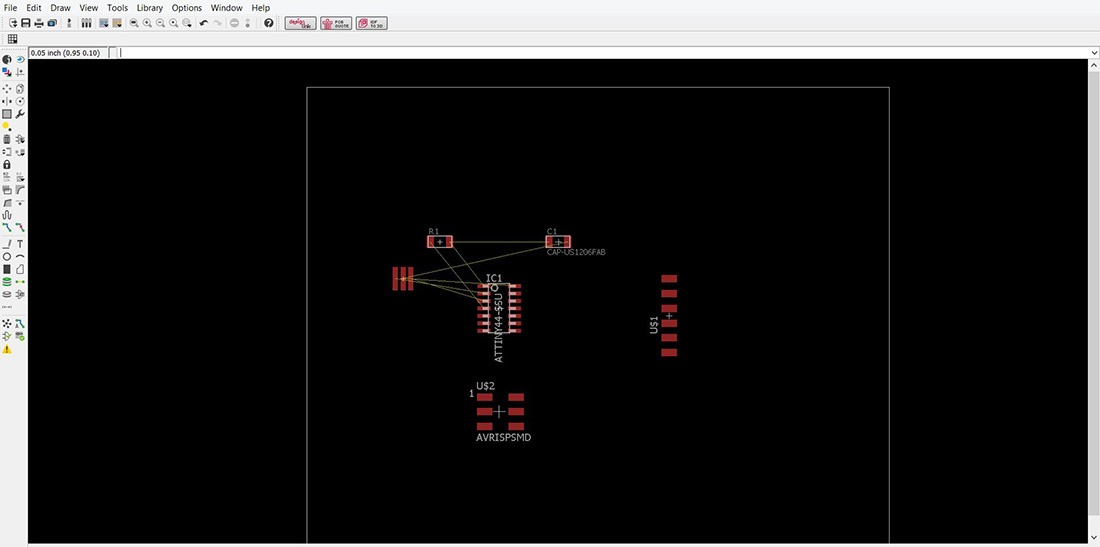Image resolution: width=1100 pixels, height=547 pixels.
Task: Select the Polygon tool
Action: 20,269
